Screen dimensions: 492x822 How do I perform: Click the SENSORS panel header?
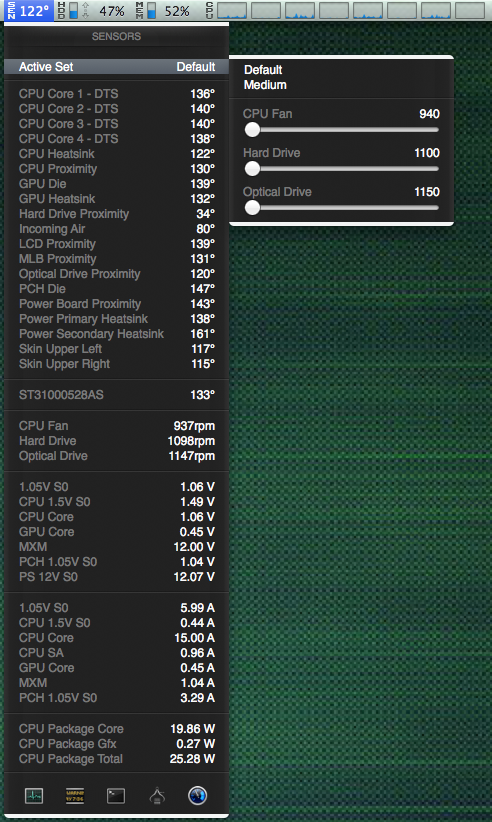point(116,37)
